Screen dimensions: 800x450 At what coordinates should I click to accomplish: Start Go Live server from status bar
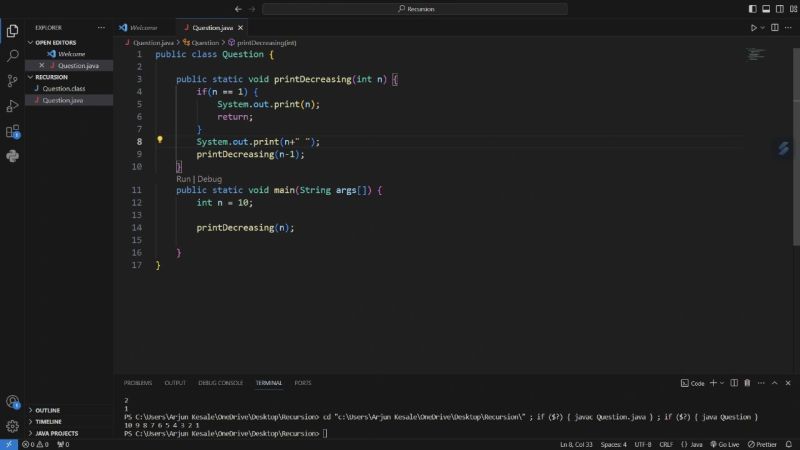724,444
